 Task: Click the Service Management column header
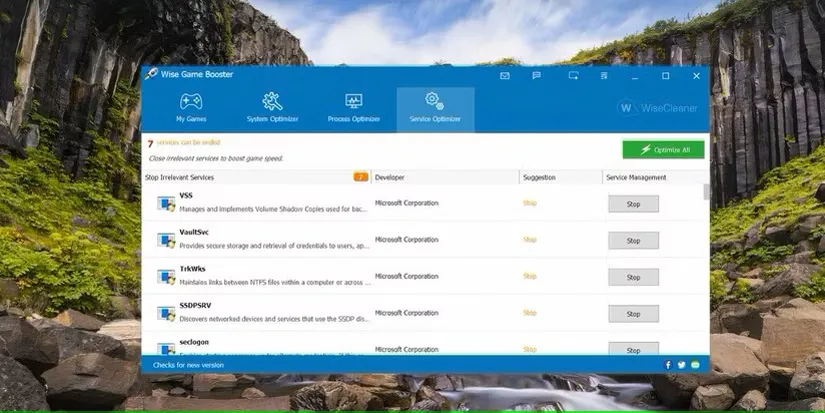point(655,177)
